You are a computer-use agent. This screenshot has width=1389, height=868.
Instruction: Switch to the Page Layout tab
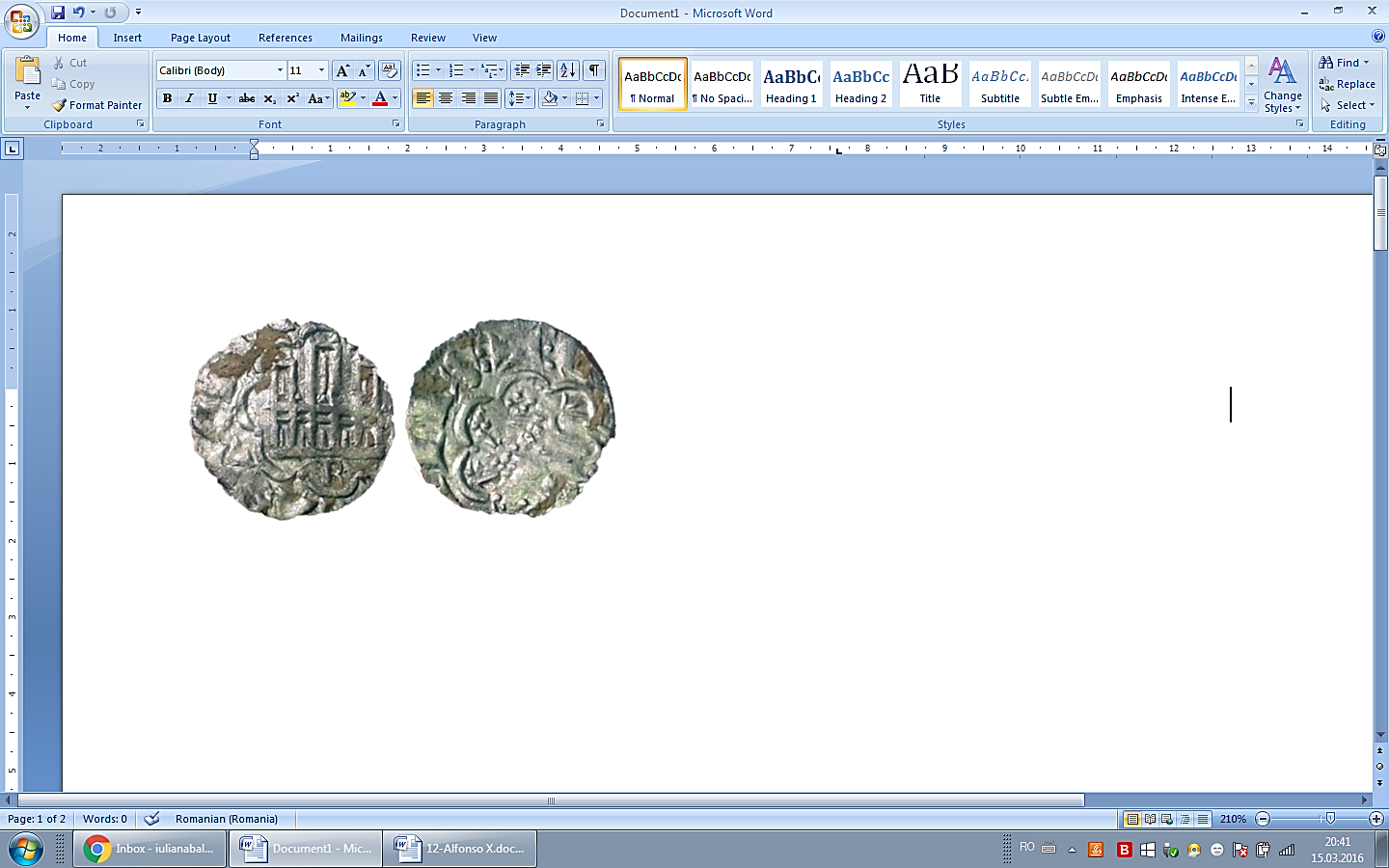200,38
